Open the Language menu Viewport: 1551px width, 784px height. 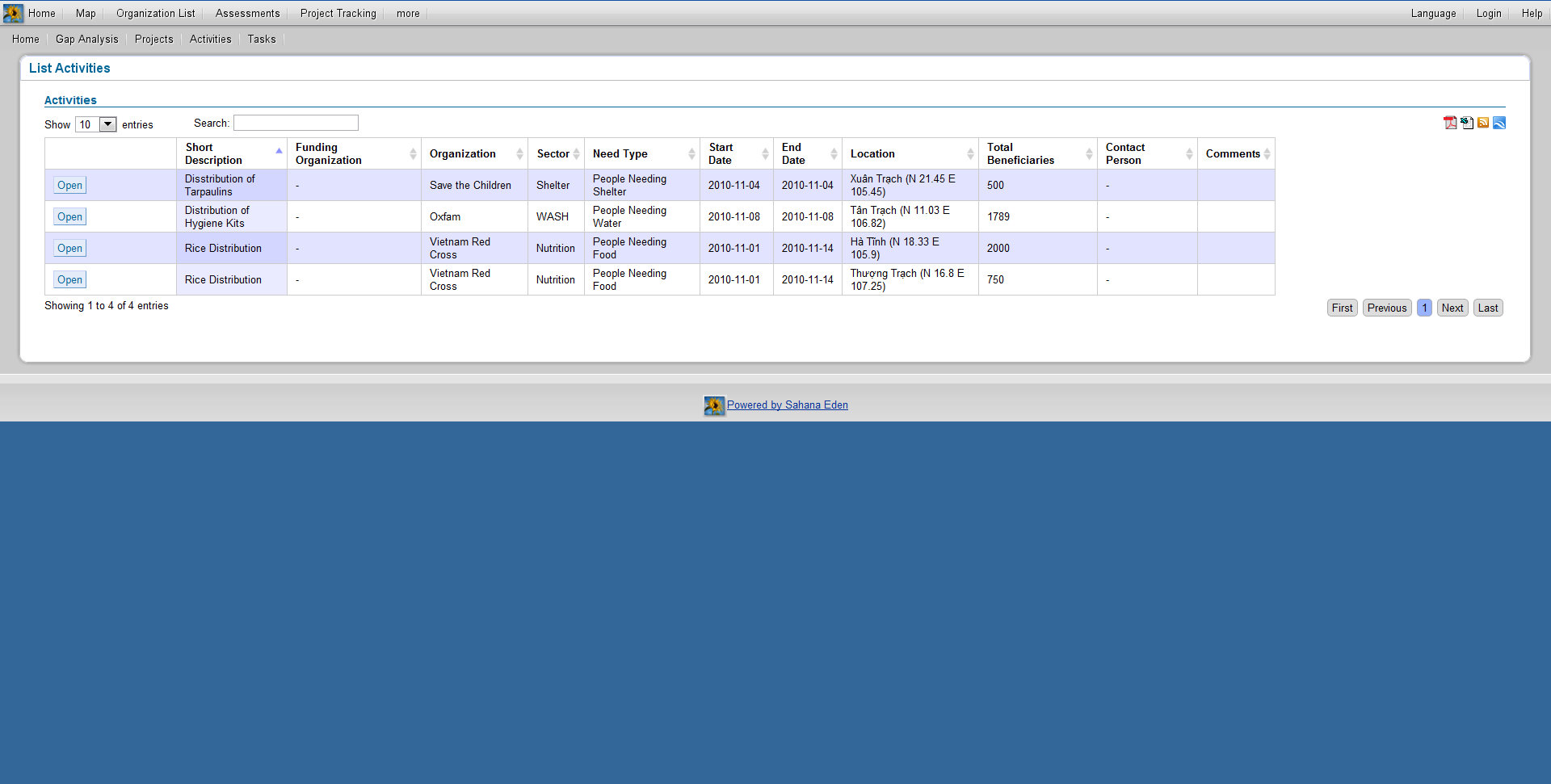coord(1433,13)
